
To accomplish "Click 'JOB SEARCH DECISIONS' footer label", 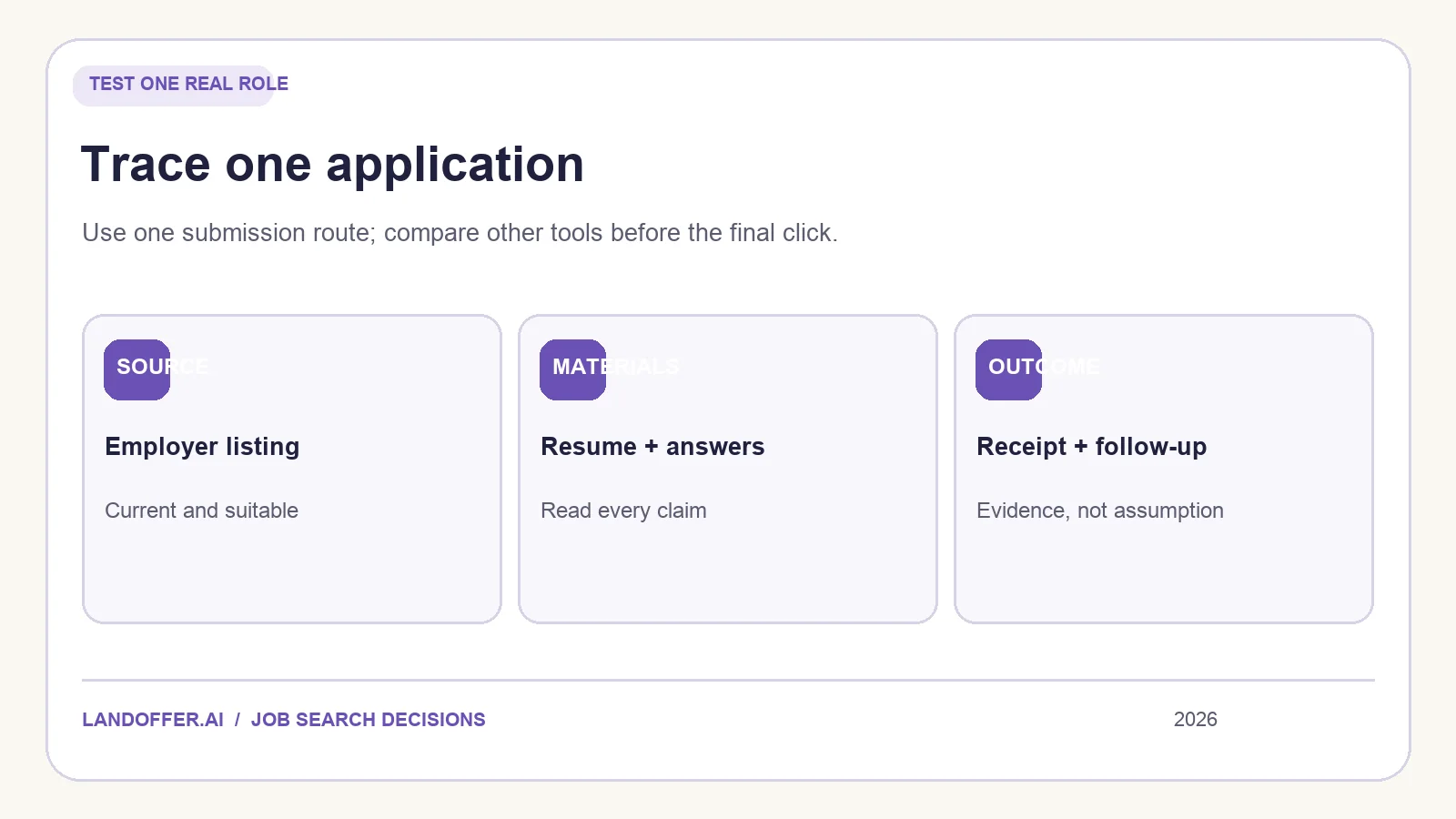I will click(x=368, y=720).
